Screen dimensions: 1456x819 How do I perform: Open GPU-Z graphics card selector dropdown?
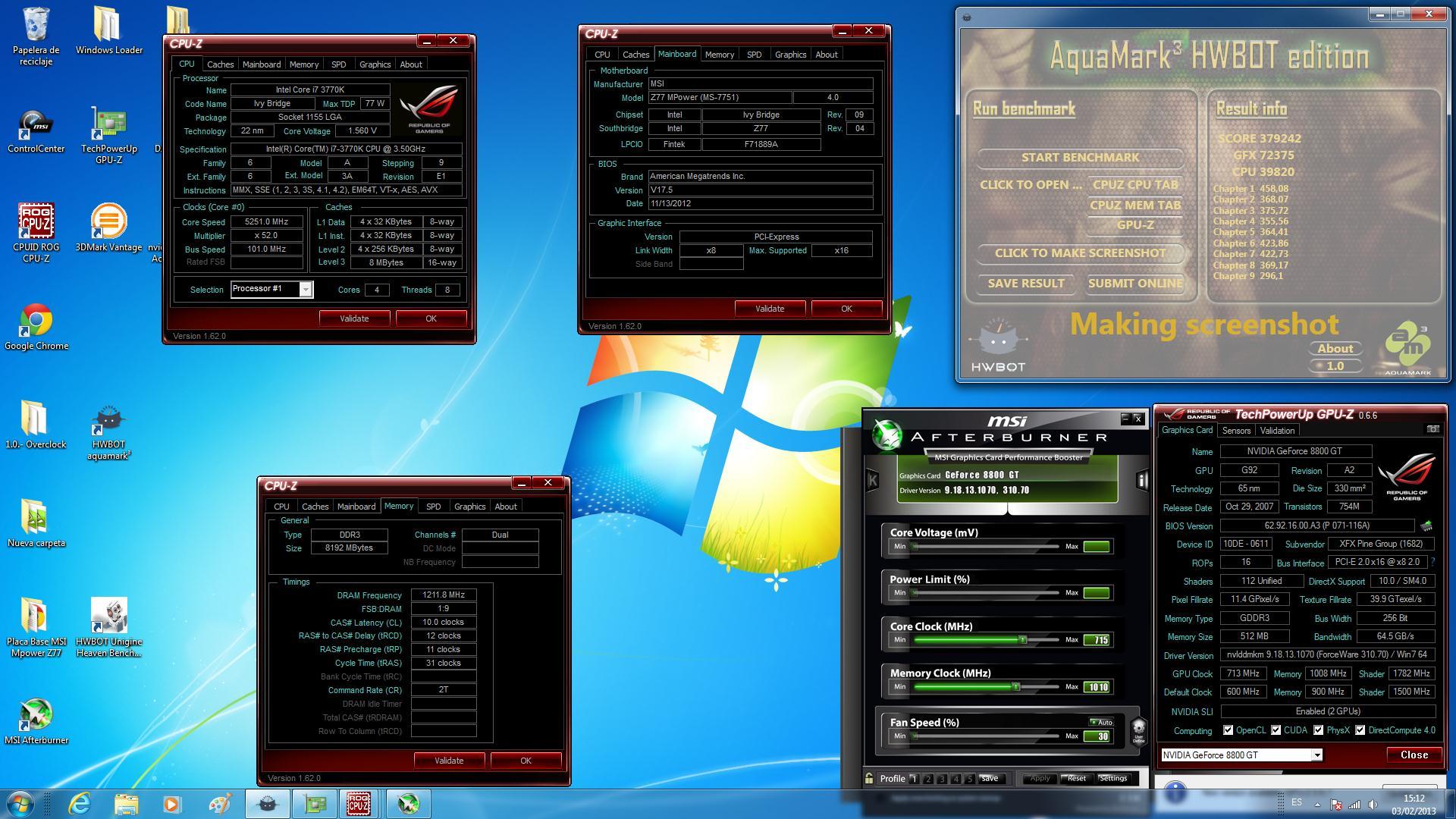coord(1317,755)
